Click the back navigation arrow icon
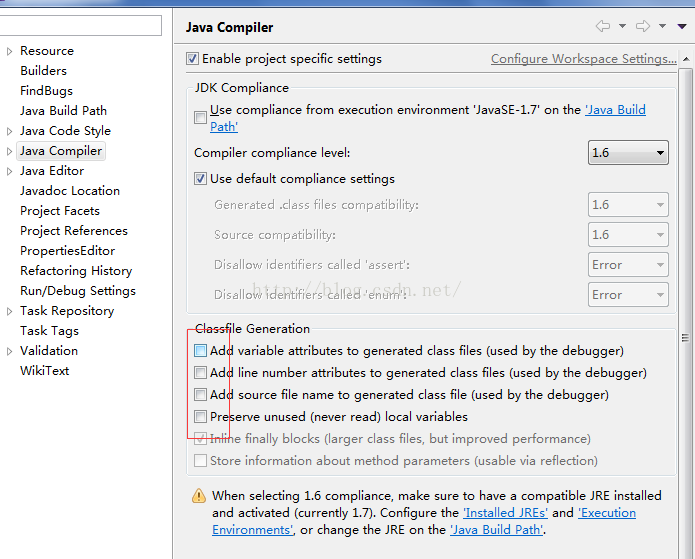The image size is (695, 559). (x=602, y=26)
